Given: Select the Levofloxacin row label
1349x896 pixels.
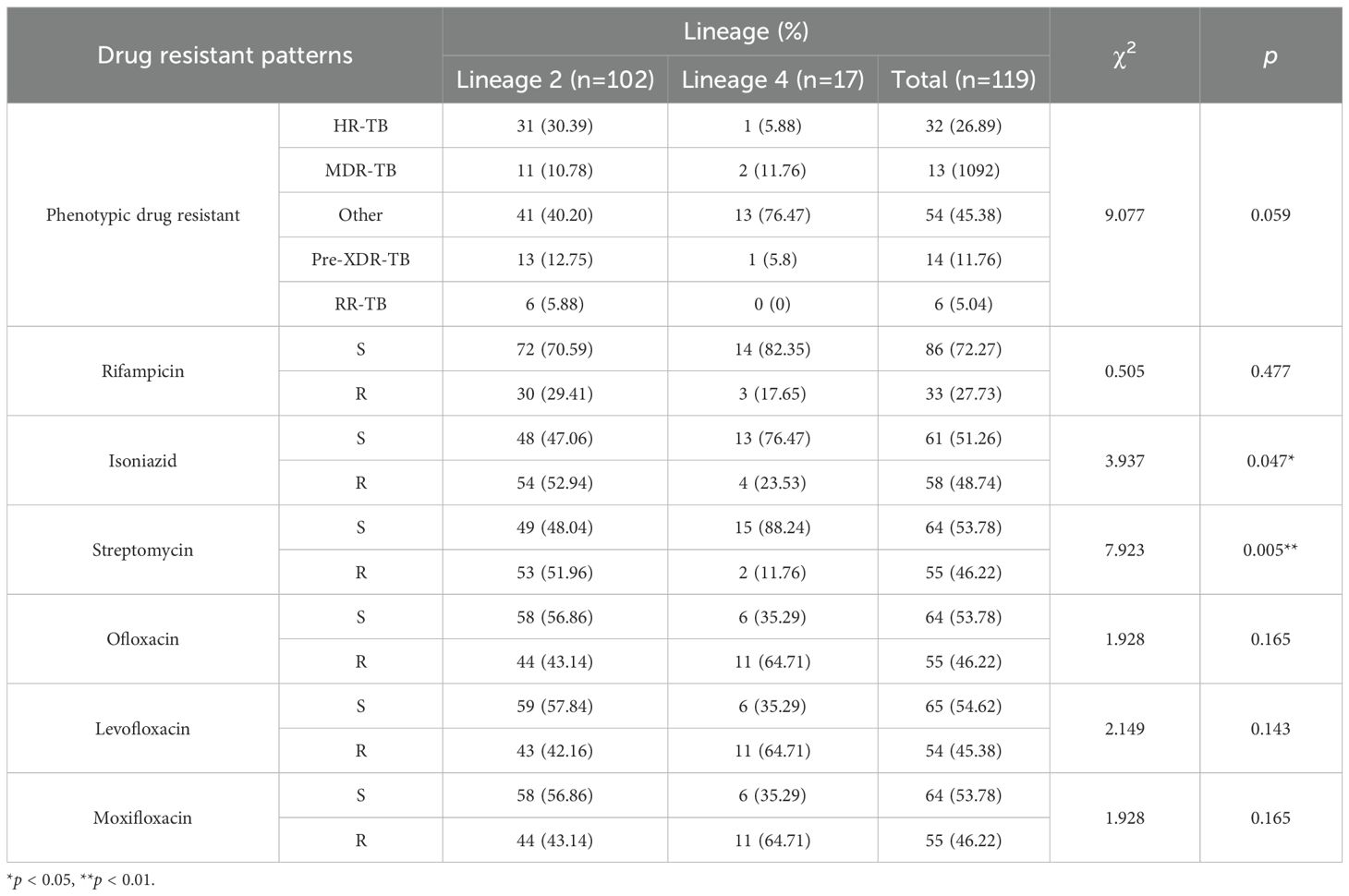Looking at the screenshot, I should point(143,729).
